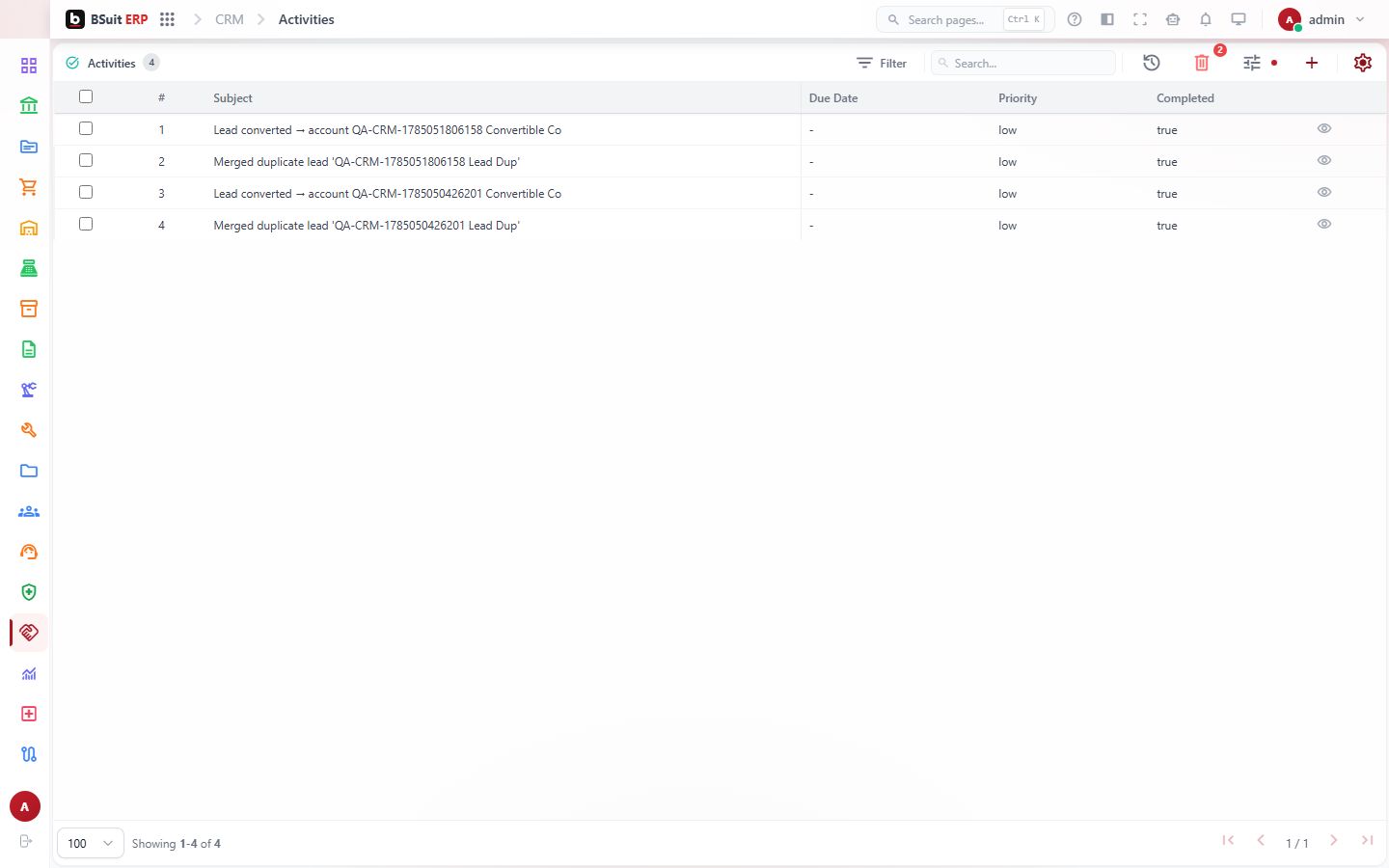The image size is (1389, 868).
Task: Focus the table Search field
Action: tap(1023, 63)
